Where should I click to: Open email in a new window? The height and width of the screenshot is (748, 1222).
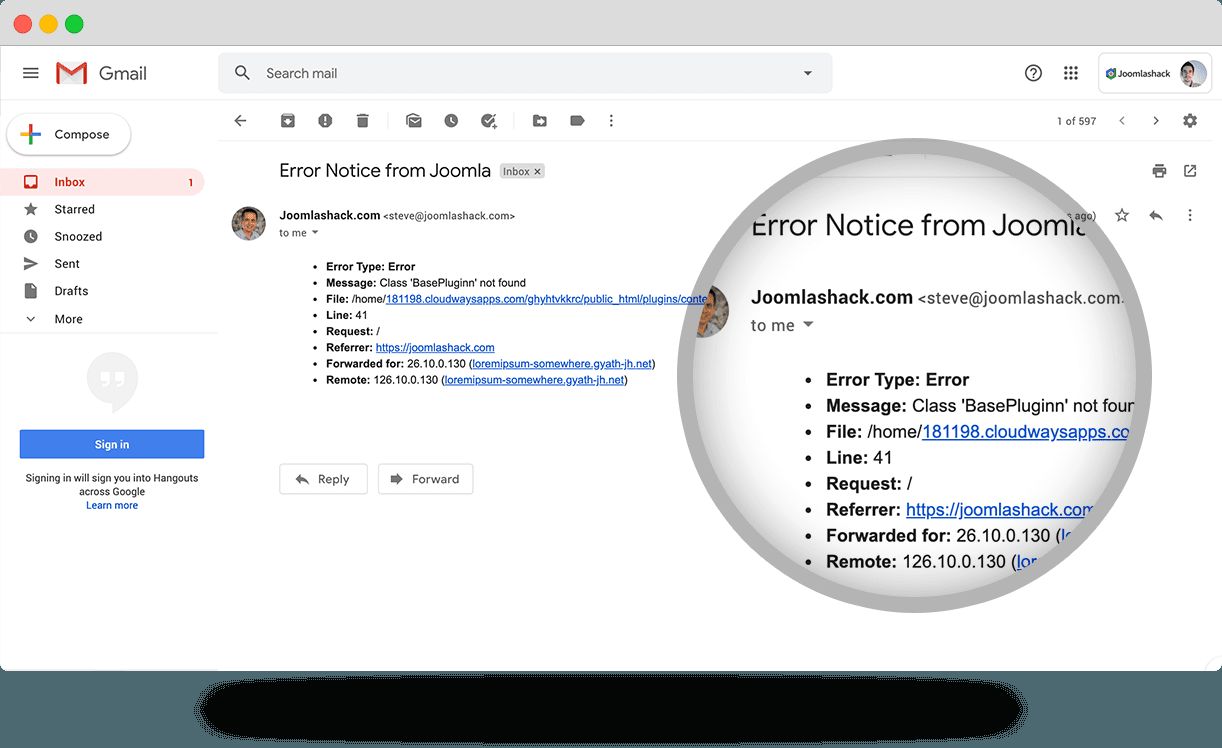pos(1190,171)
